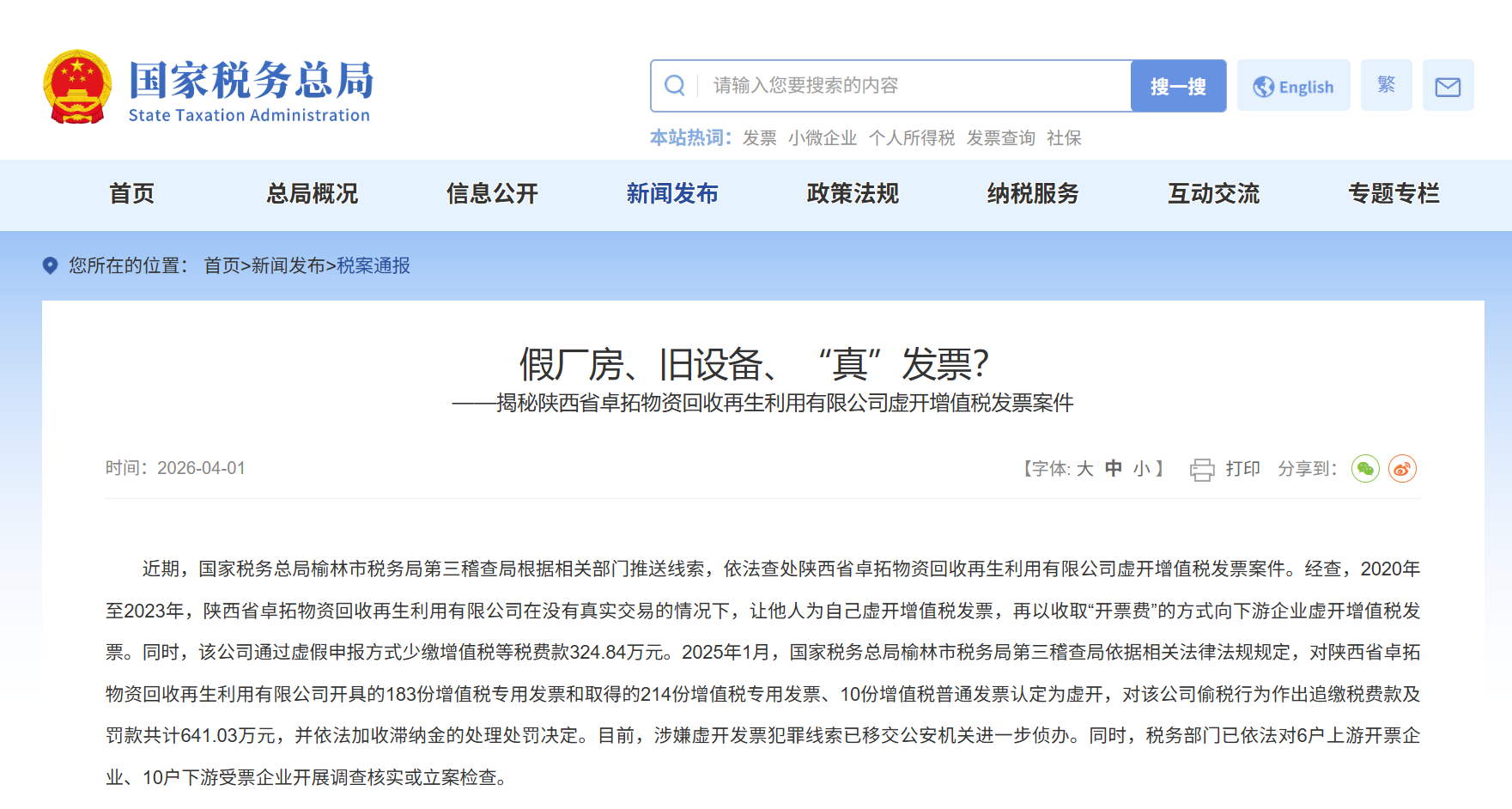Click the 分享到 label
This screenshot has width=1512, height=809.
pyautogui.click(x=1307, y=469)
